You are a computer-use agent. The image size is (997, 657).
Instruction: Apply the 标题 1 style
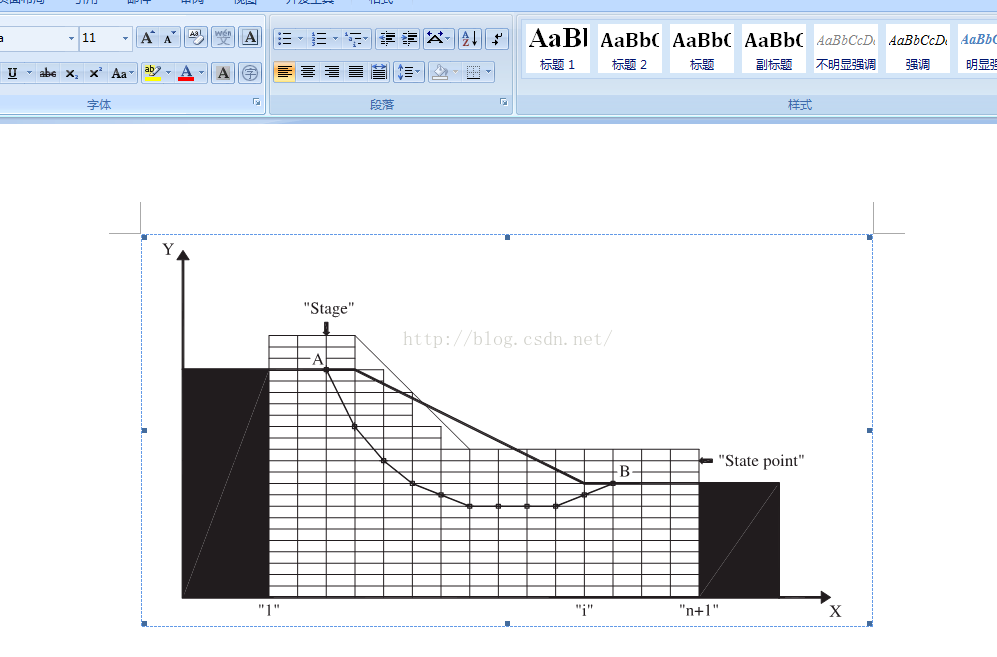point(558,48)
